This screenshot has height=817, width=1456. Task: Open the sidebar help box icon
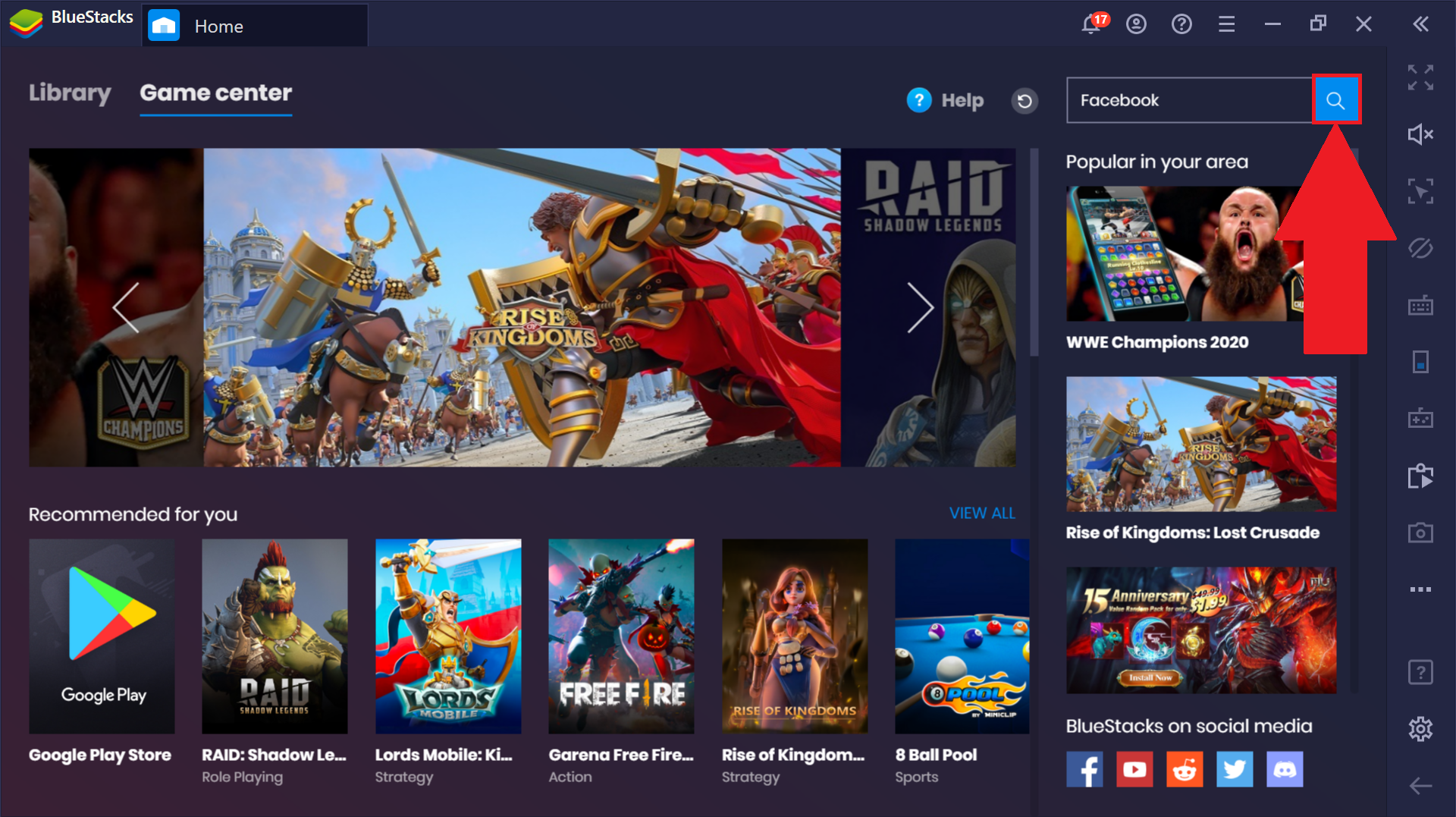[x=1420, y=672]
